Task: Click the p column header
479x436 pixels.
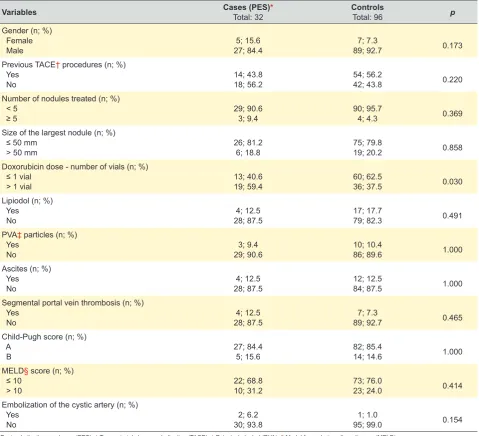Action: point(452,13)
